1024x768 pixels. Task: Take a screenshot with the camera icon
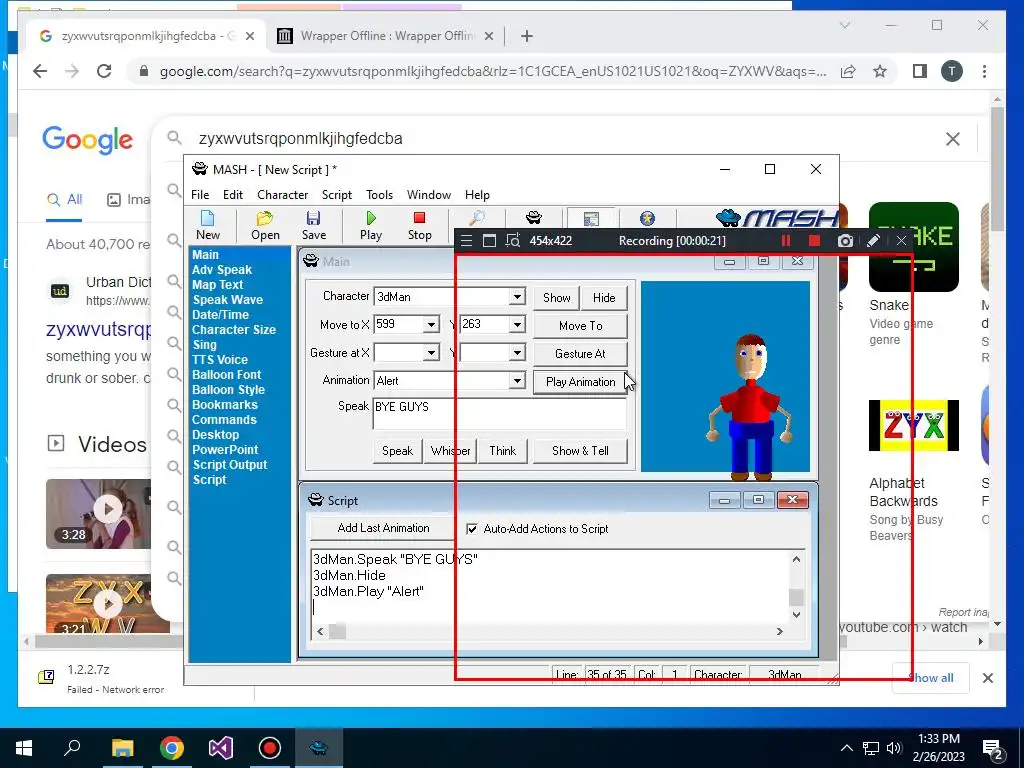845,241
